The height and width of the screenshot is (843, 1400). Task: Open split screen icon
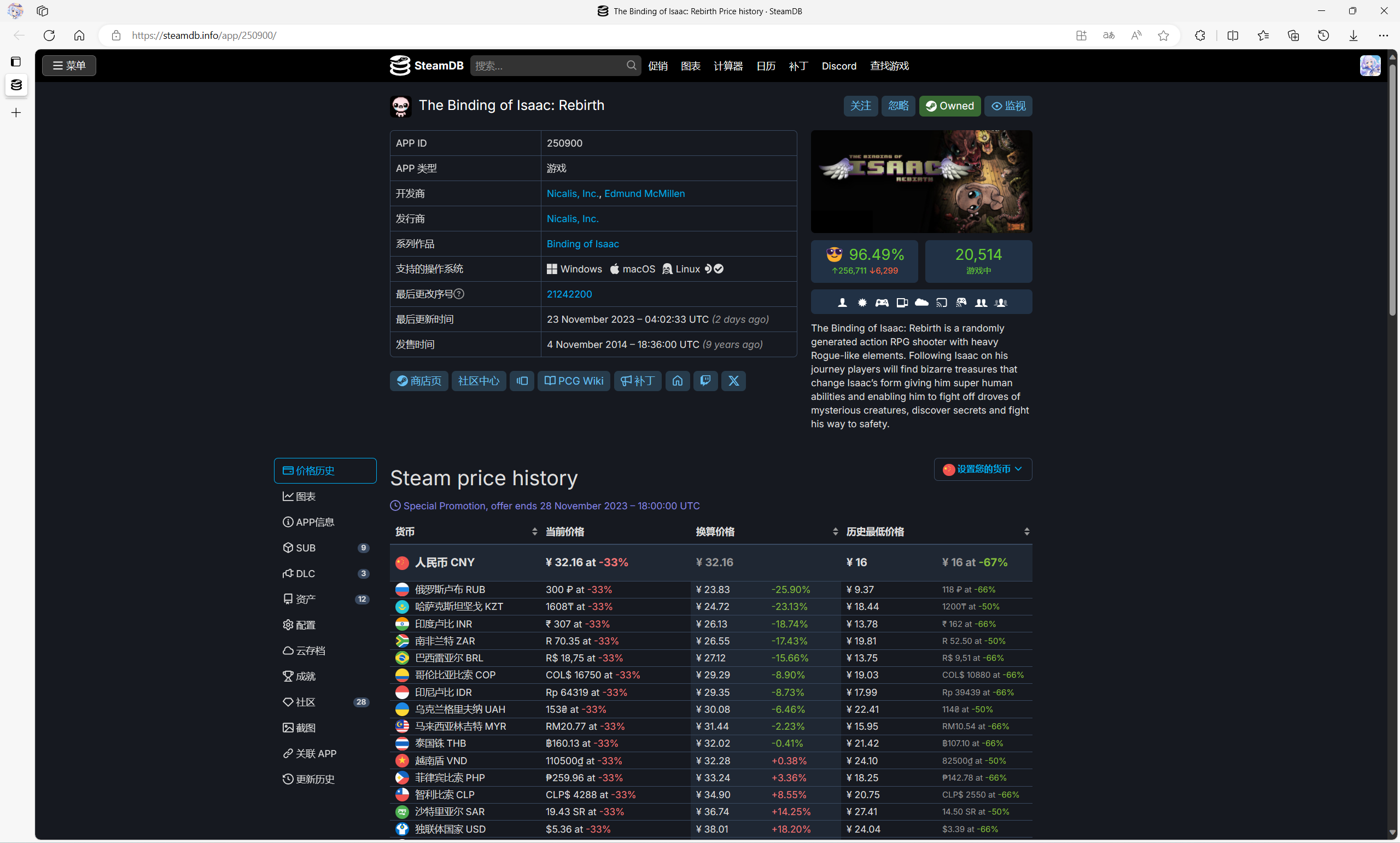click(1233, 35)
